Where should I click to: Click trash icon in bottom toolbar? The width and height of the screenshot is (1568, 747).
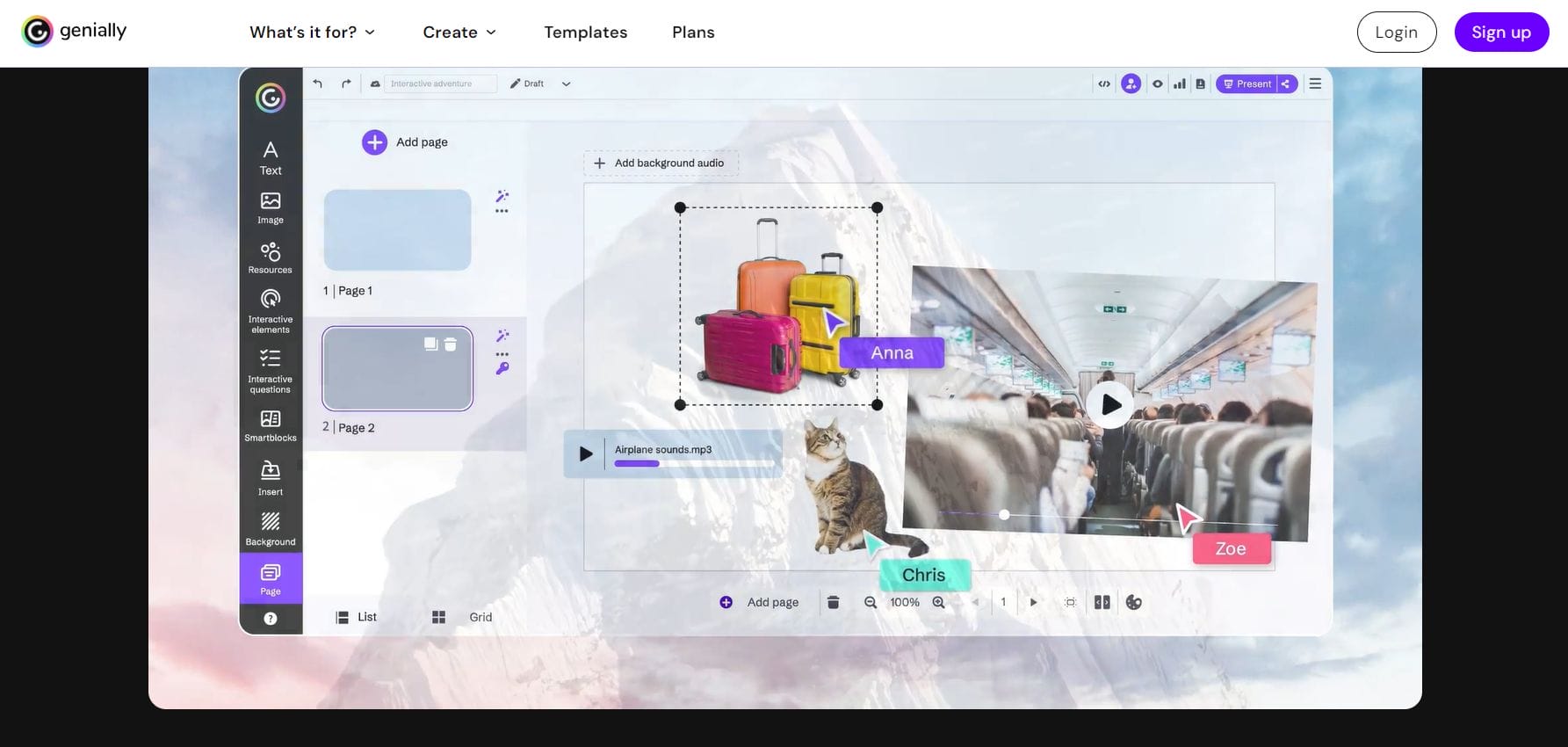[x=833, y=602]
